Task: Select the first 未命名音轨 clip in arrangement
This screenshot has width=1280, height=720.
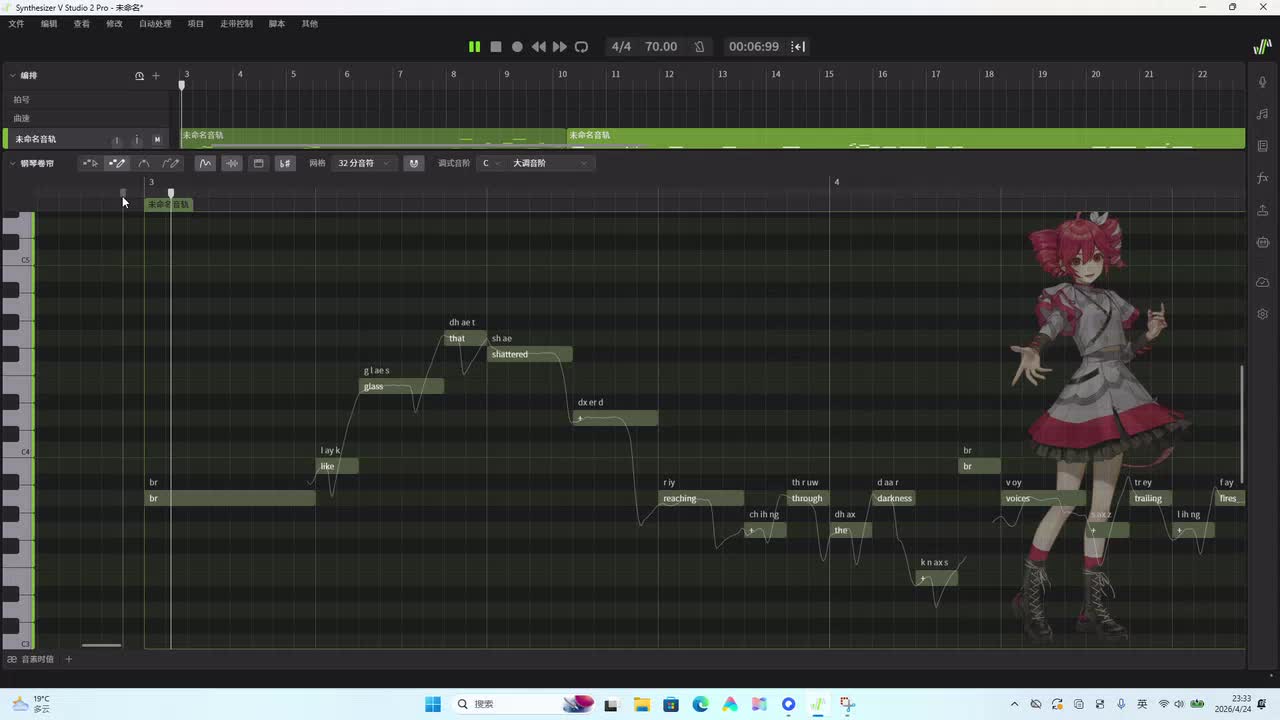Action: coord(373,139)
